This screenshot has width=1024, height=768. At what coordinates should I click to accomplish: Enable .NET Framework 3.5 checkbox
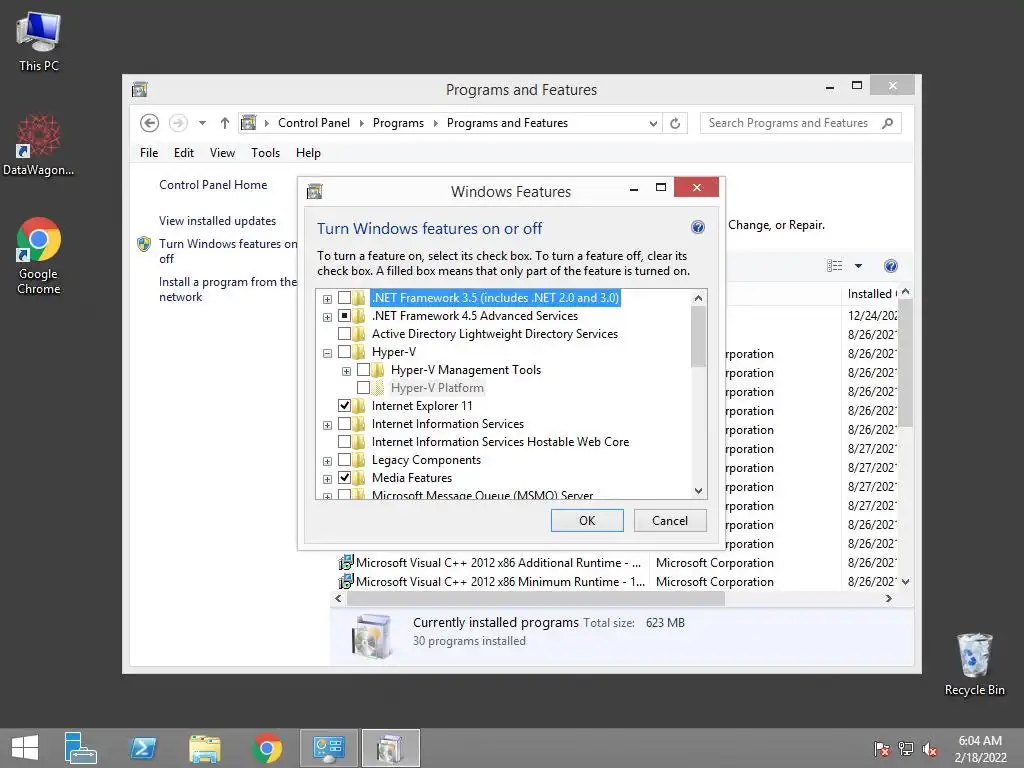pyautogui.click(x=344, y=298)
